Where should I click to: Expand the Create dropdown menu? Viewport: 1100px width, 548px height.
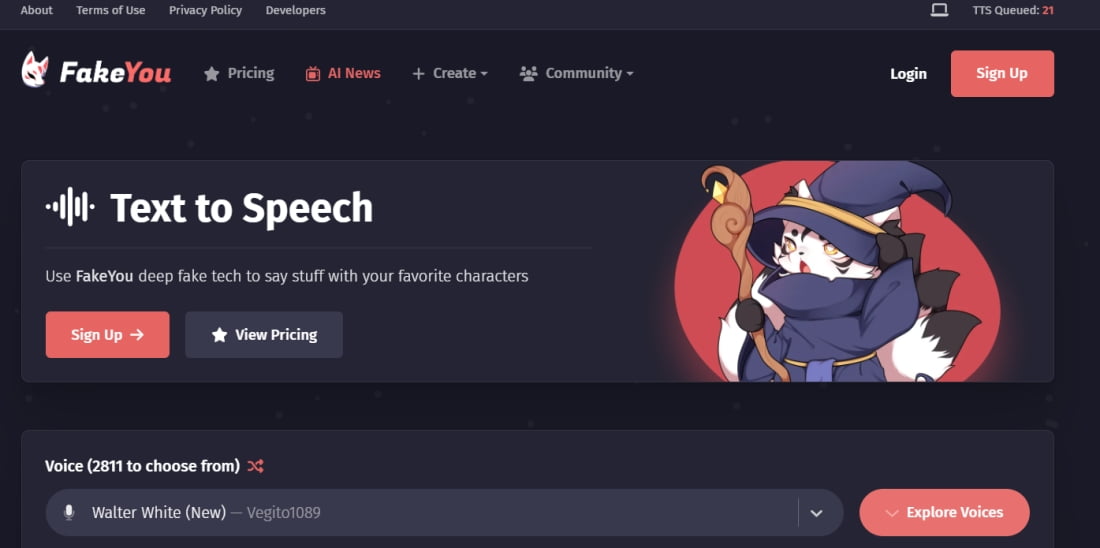coord(450,74)
